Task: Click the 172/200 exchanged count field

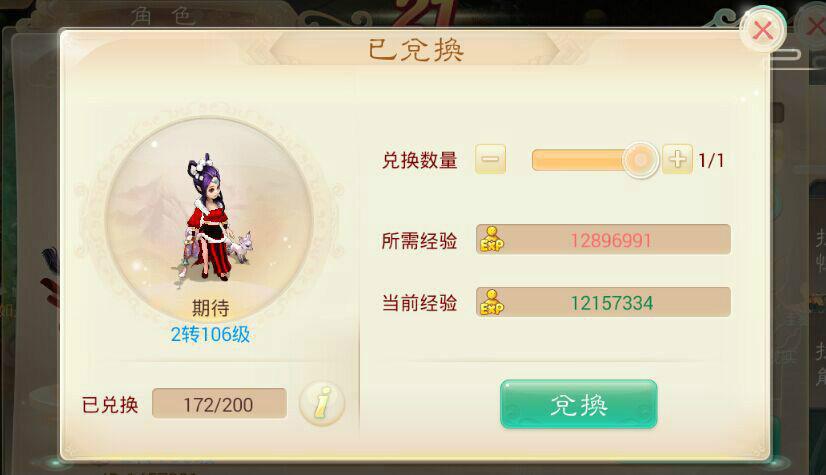Action: click(x=219, y=404)
